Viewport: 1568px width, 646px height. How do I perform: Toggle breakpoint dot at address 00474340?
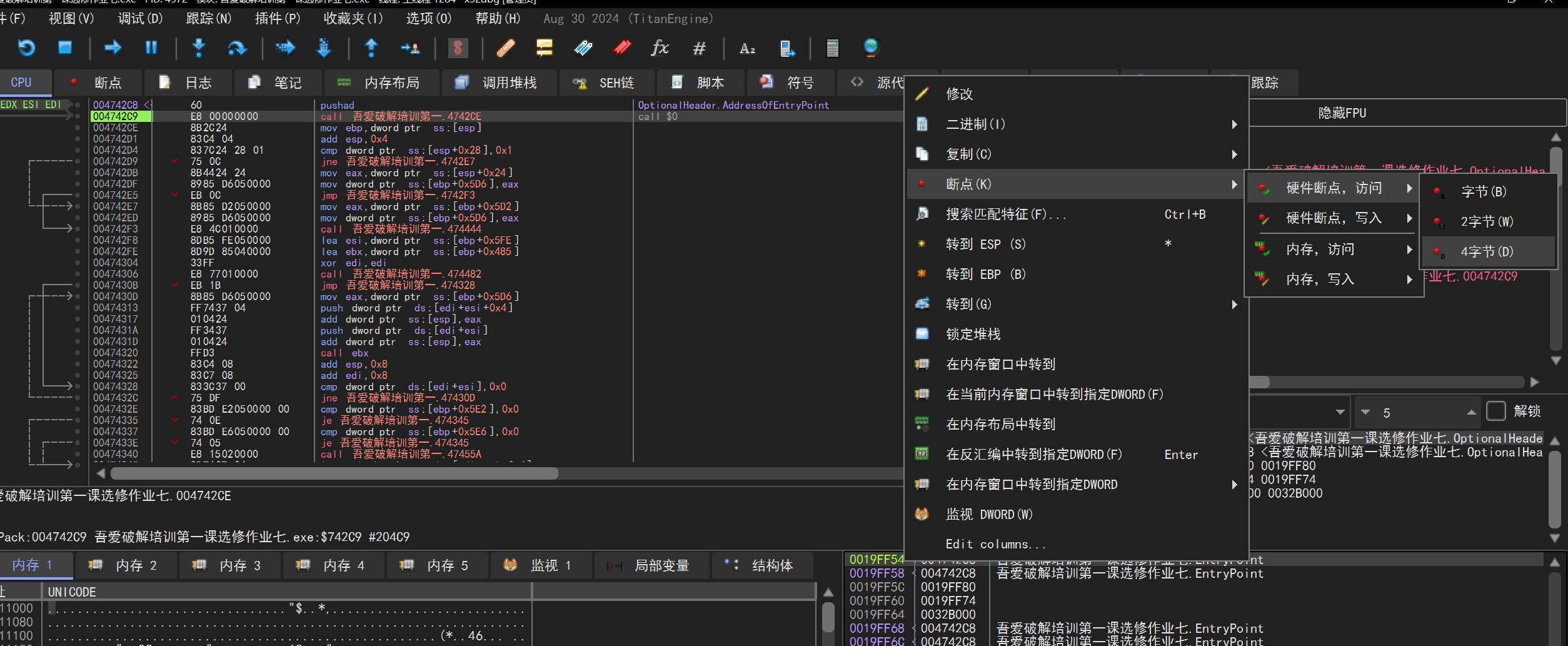tap(78, 454)
